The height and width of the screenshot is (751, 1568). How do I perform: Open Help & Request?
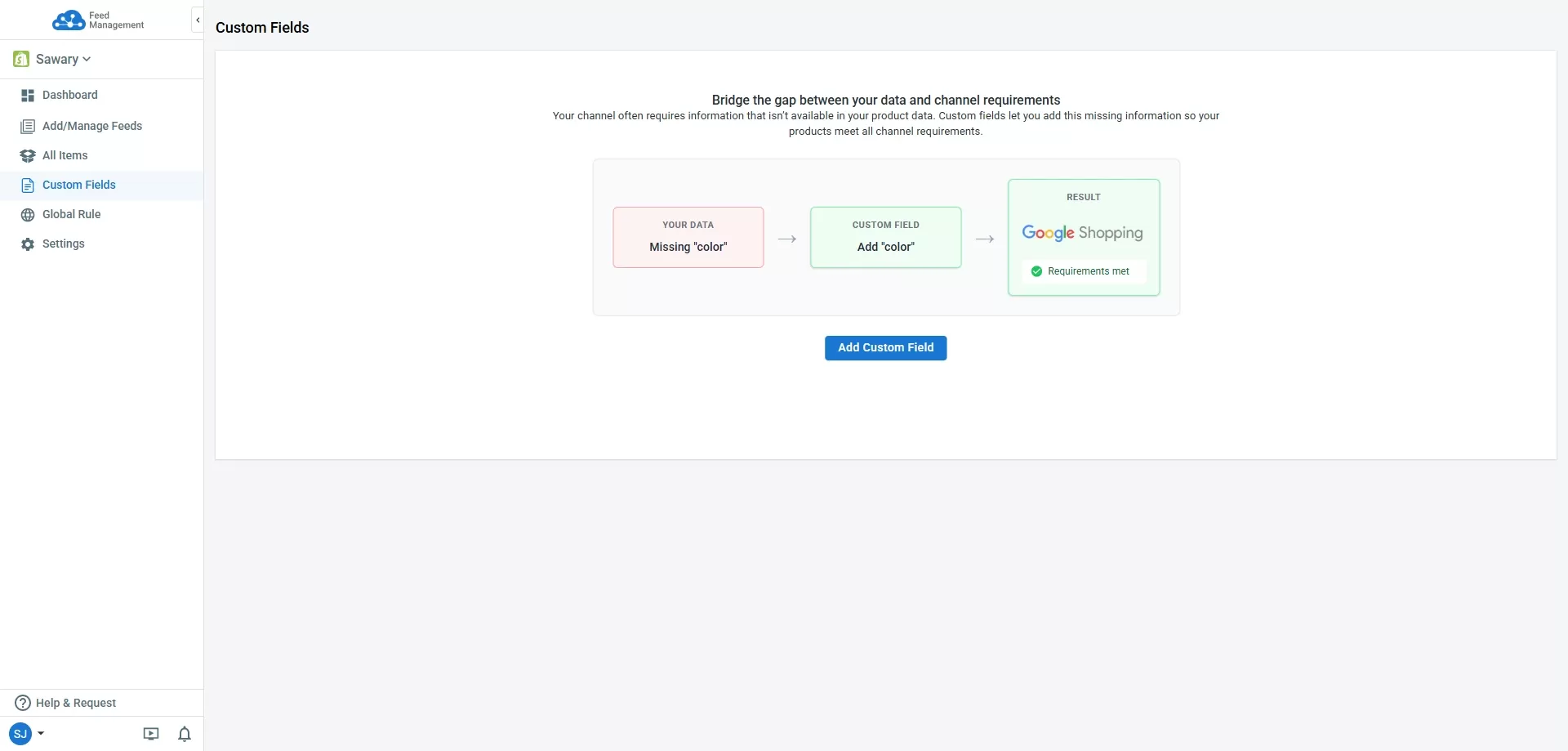pos(73,703)
